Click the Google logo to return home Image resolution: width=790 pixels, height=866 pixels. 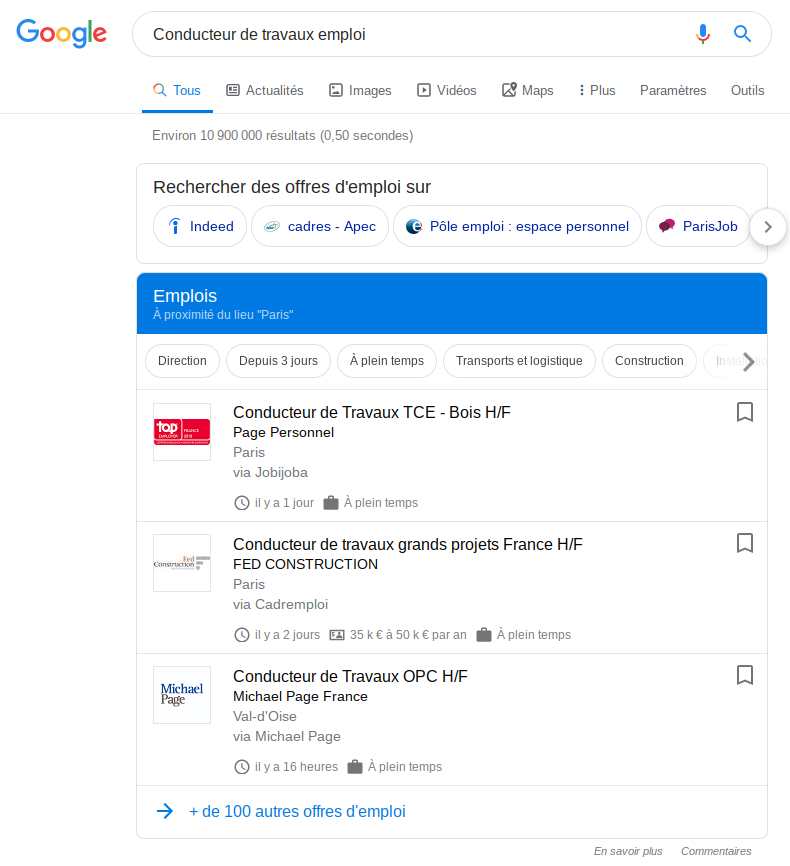pos(61,33)
